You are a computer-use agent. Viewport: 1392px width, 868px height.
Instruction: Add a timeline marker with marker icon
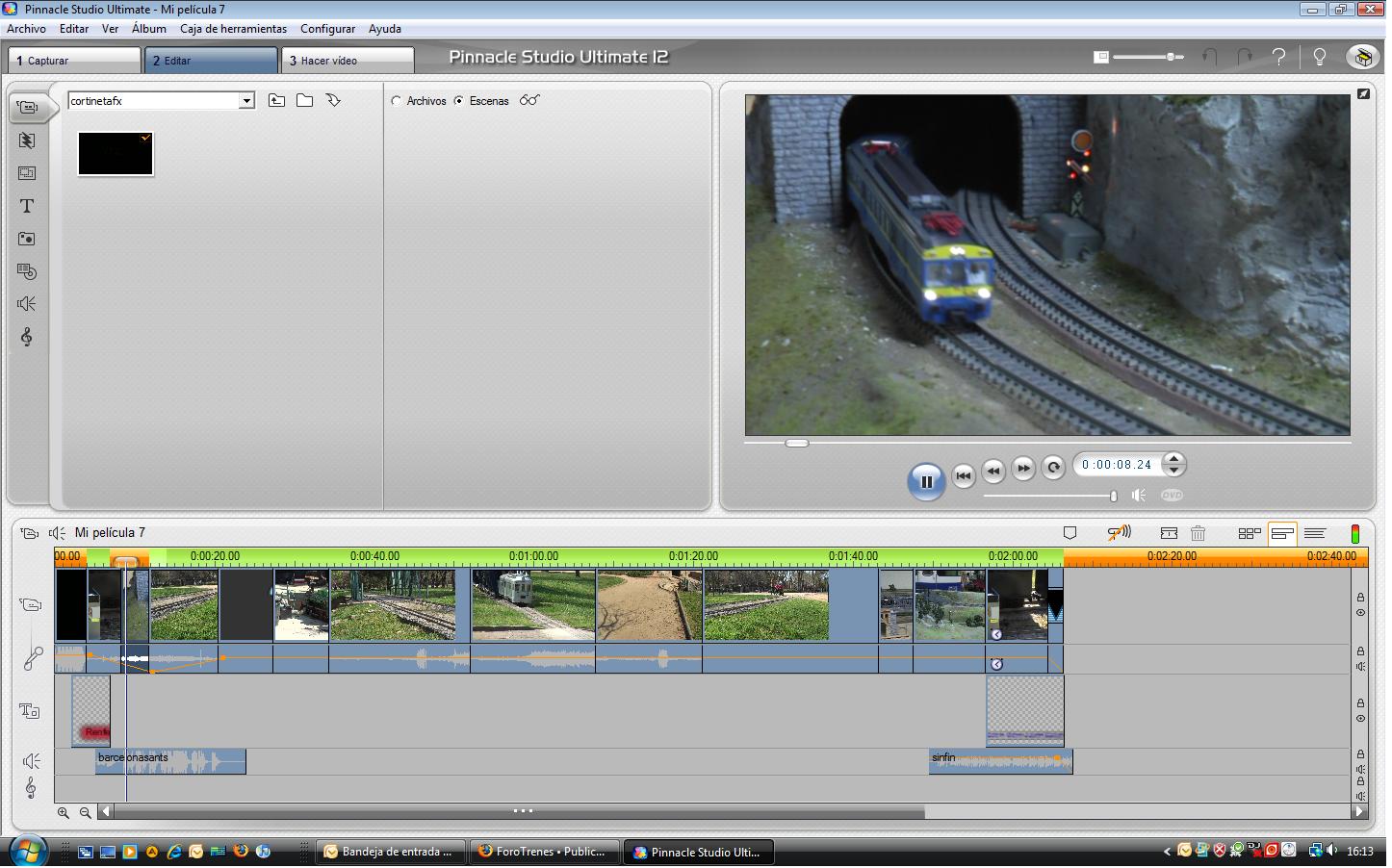(x=1070, y=533)
